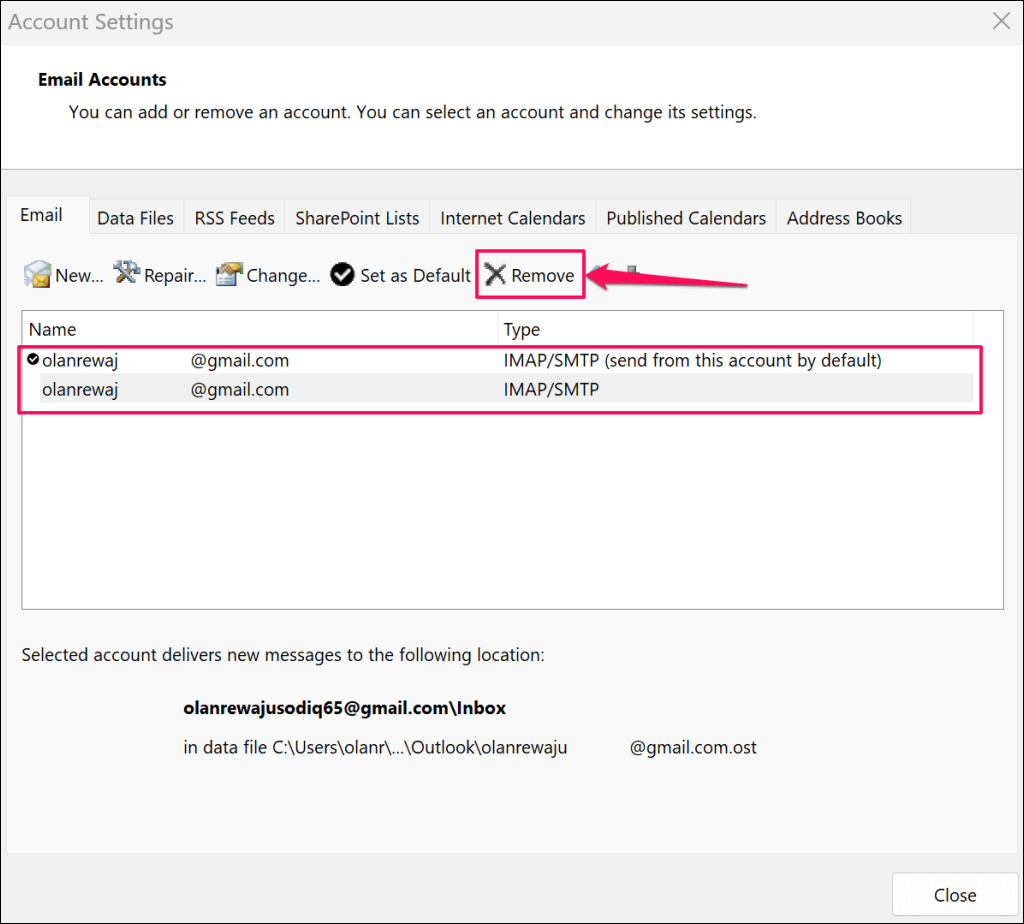The image size is (1024, 924).
Task: Click the Change account icon
Action: coord(230,275)
